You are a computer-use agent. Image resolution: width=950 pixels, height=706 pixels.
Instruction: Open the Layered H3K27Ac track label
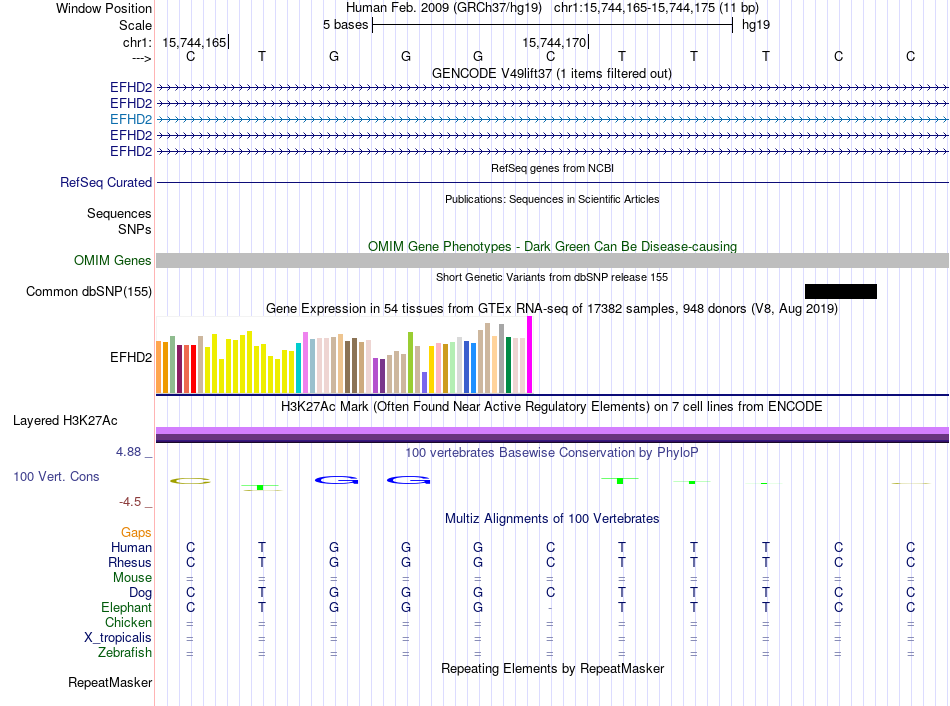click(x=65, y=421)
